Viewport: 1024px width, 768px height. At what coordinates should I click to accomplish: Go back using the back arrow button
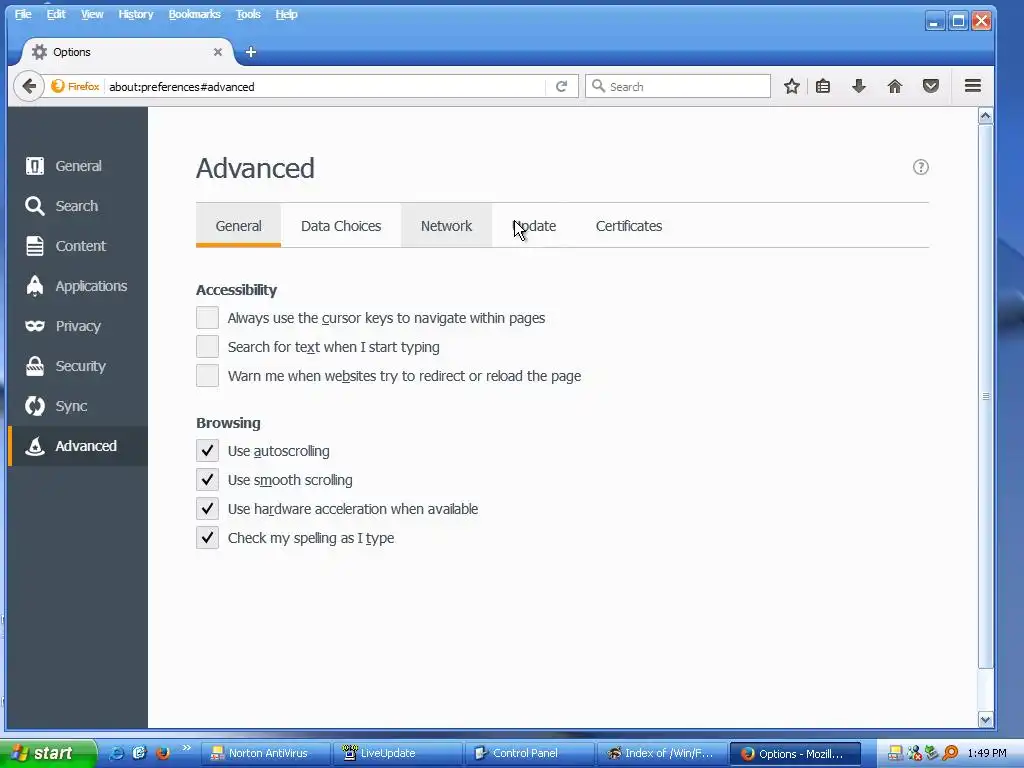(x=29, y=86)
